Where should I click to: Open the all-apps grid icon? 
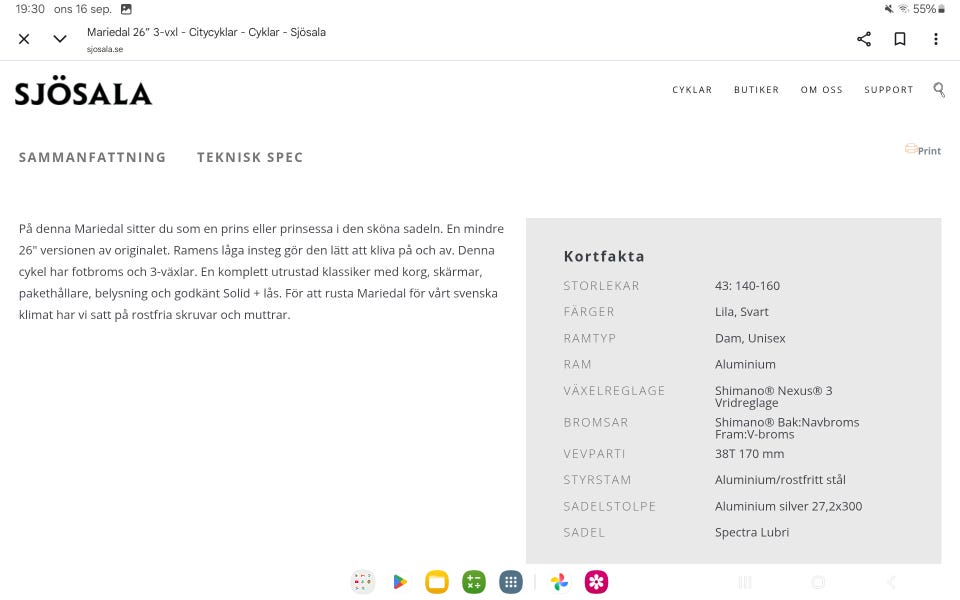511,582
